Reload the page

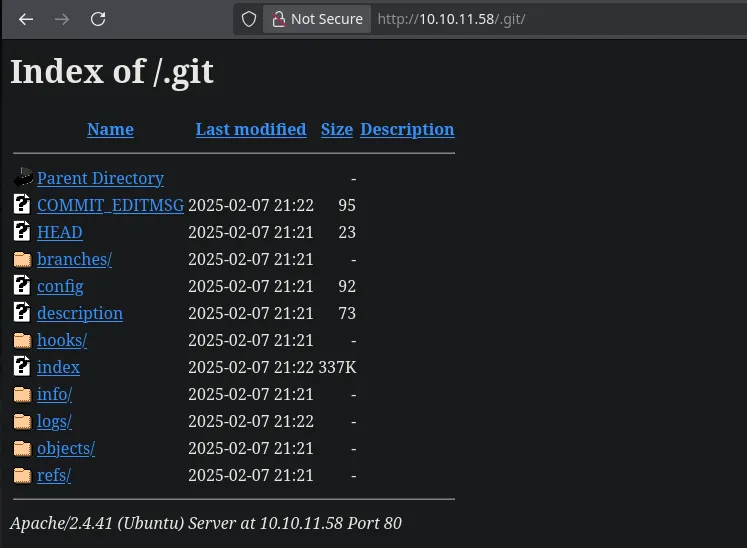pyautogui.click(x=98, y=19)
